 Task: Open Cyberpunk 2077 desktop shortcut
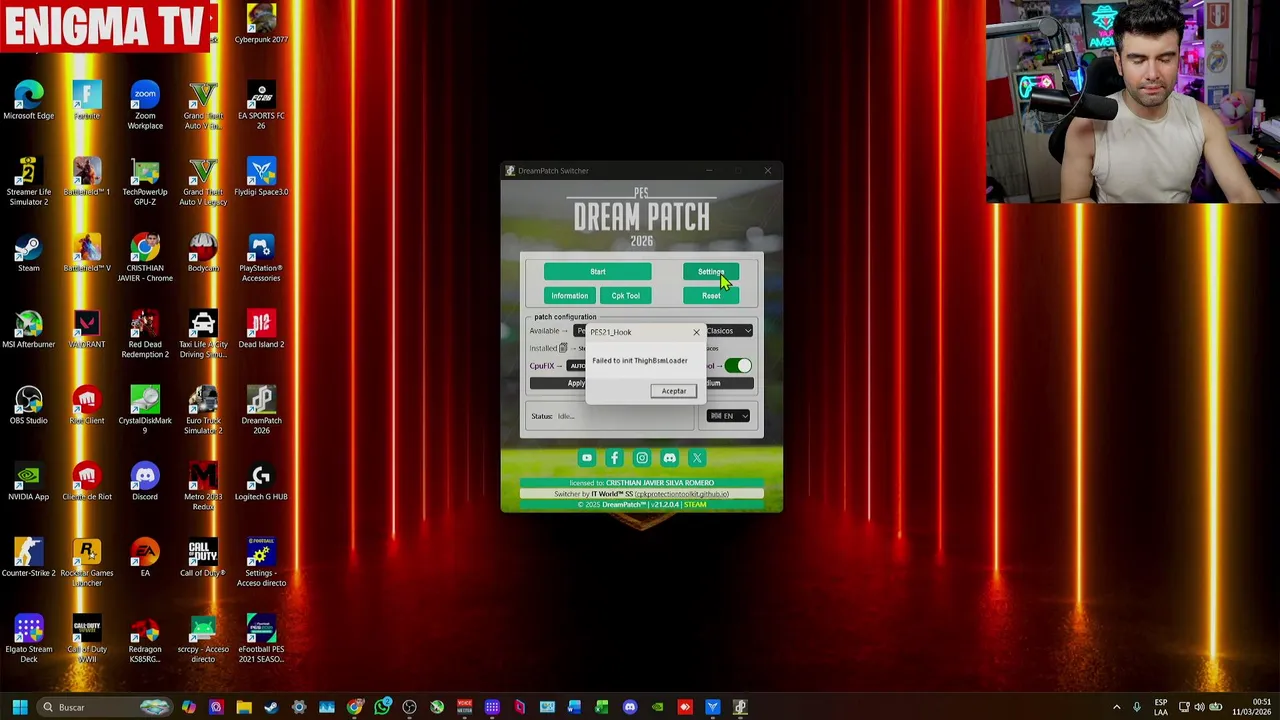[x=261, y=25]
